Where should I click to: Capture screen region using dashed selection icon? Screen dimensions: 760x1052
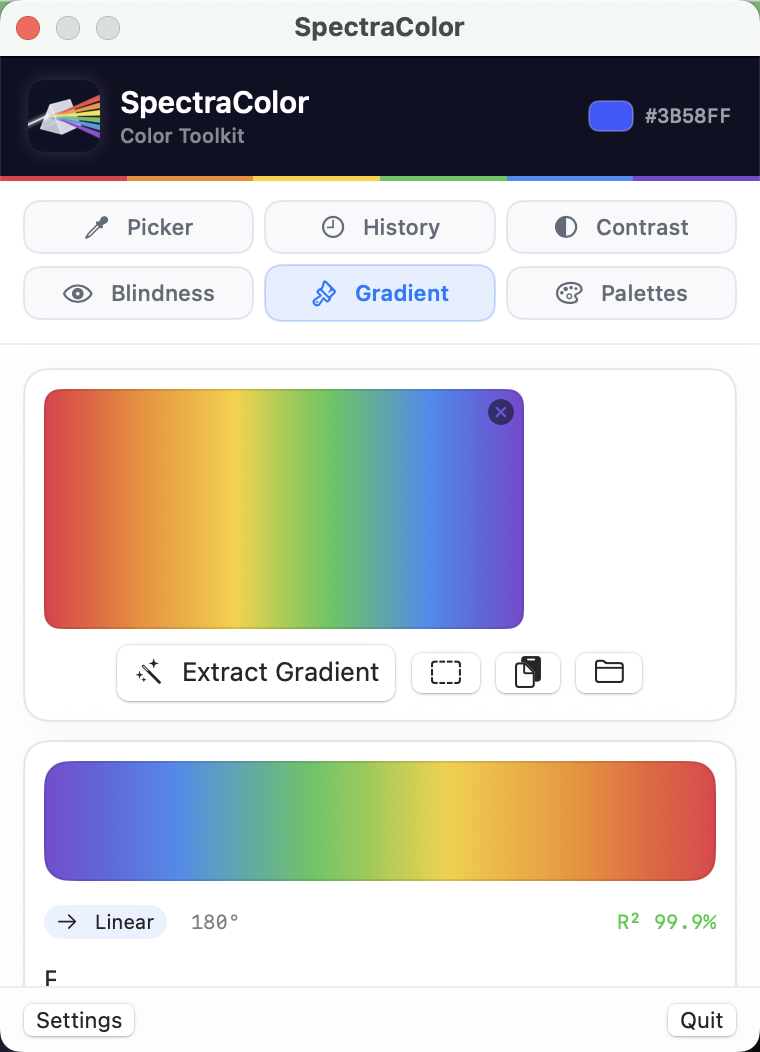tap(446, 673)
